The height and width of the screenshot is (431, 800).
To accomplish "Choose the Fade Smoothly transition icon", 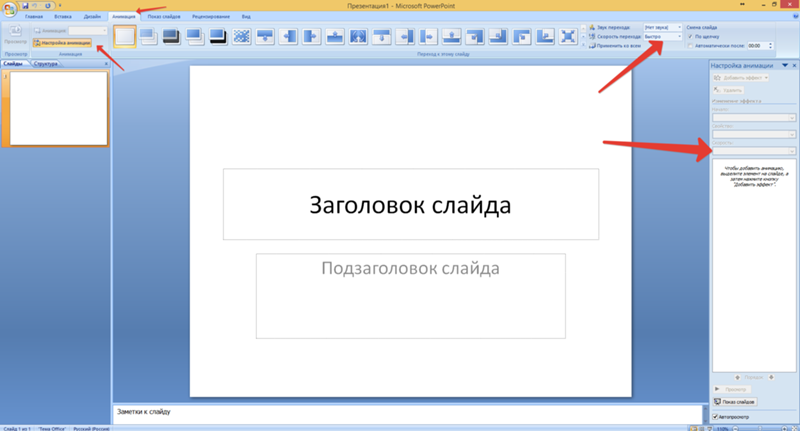I will (x=148, y=36).
